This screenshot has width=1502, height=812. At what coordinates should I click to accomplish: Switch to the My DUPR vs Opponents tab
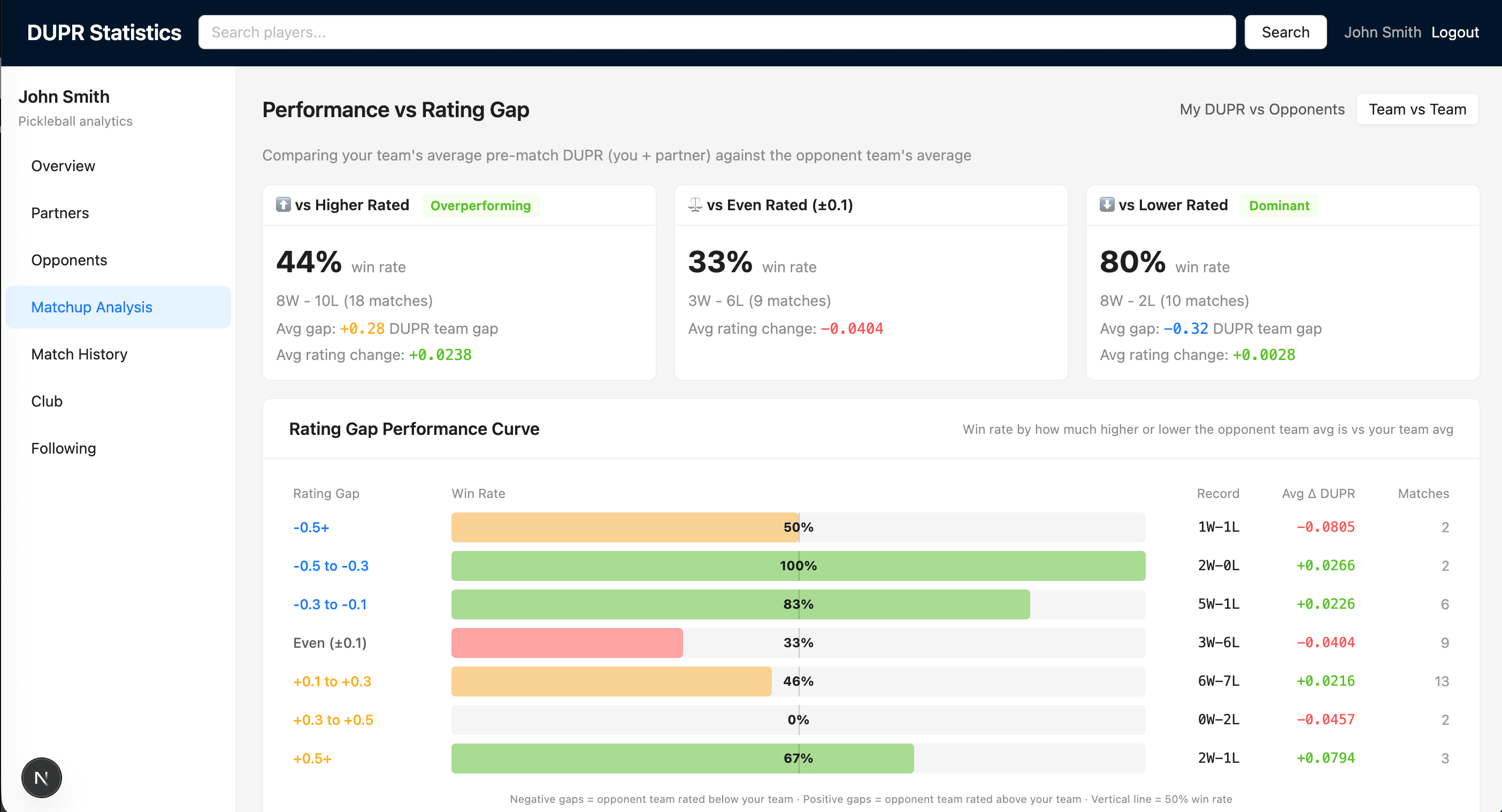tap(1261, 109)
